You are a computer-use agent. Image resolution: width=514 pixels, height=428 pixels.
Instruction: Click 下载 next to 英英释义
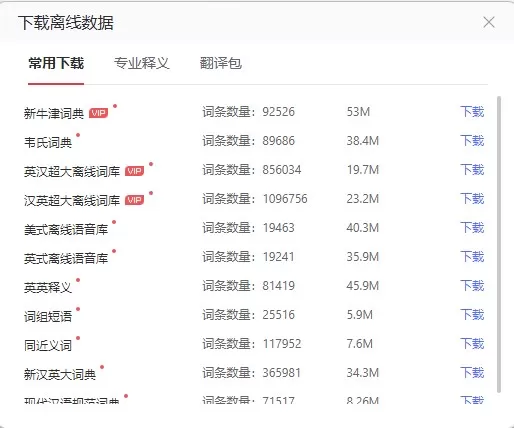(472, 286)
